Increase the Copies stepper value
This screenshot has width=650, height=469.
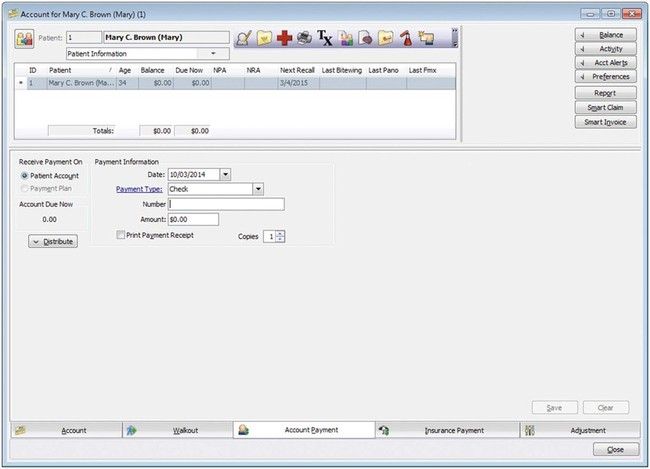(280, 234)
